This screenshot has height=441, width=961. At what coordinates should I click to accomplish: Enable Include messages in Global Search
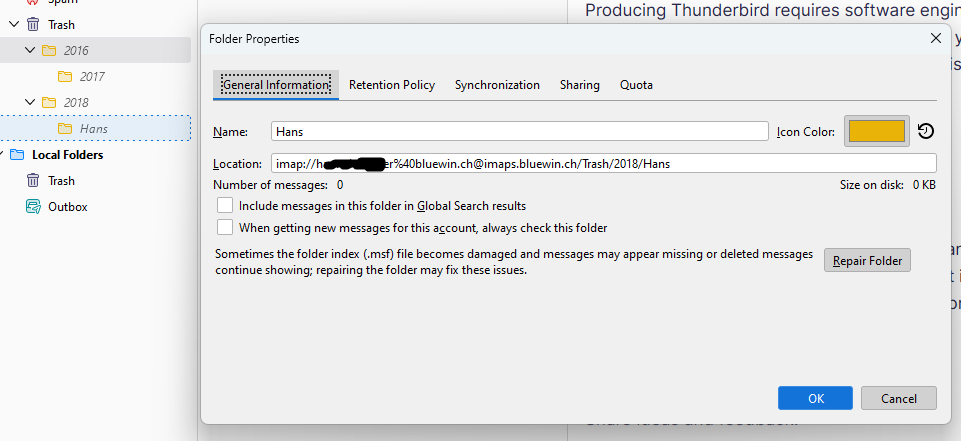[x=225, y=205]
